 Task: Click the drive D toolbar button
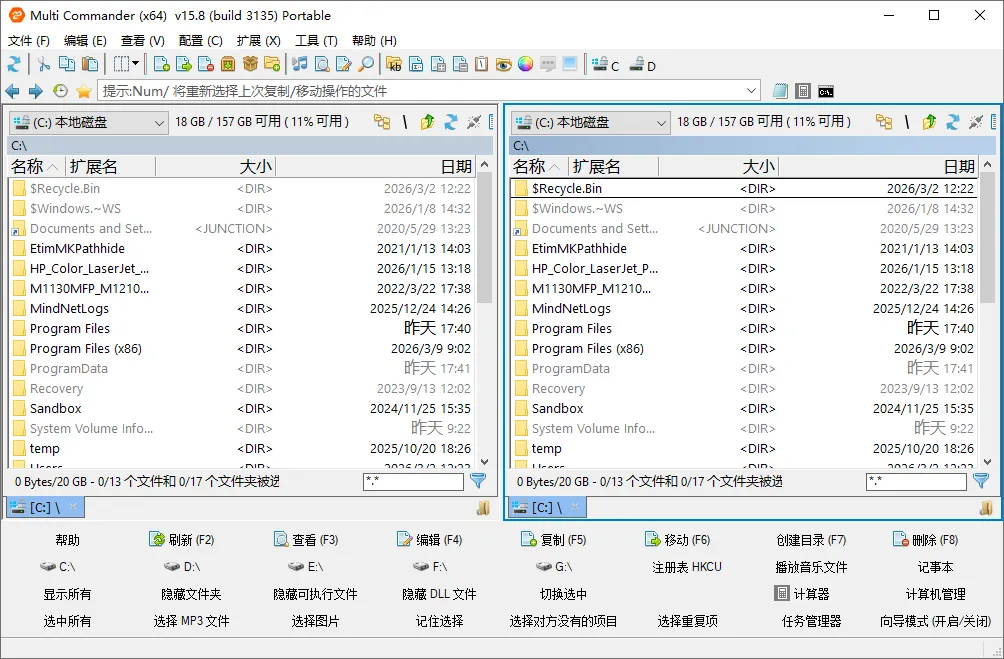[x=642, y=65]
